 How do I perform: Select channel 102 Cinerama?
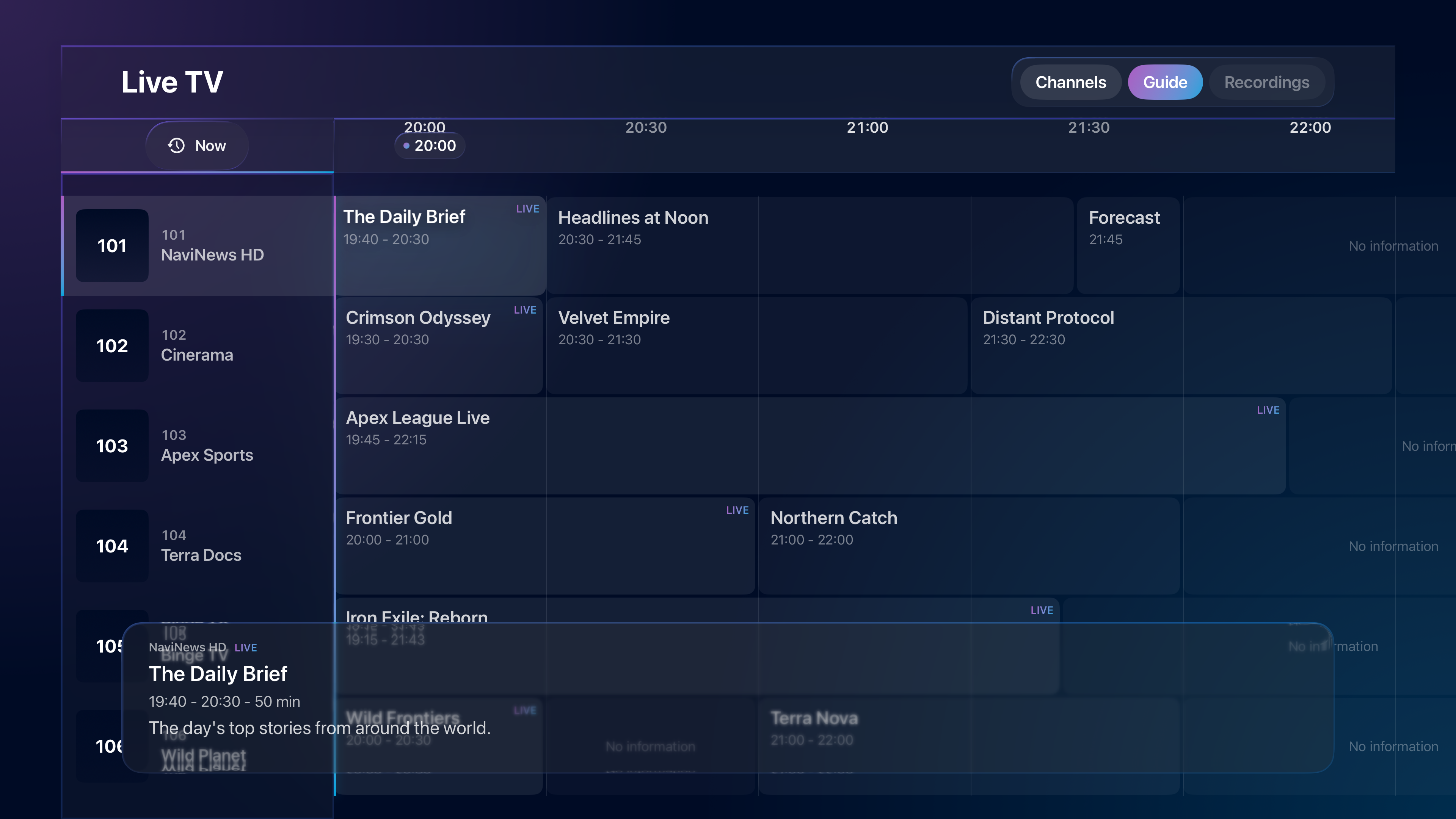click(197, 346)
